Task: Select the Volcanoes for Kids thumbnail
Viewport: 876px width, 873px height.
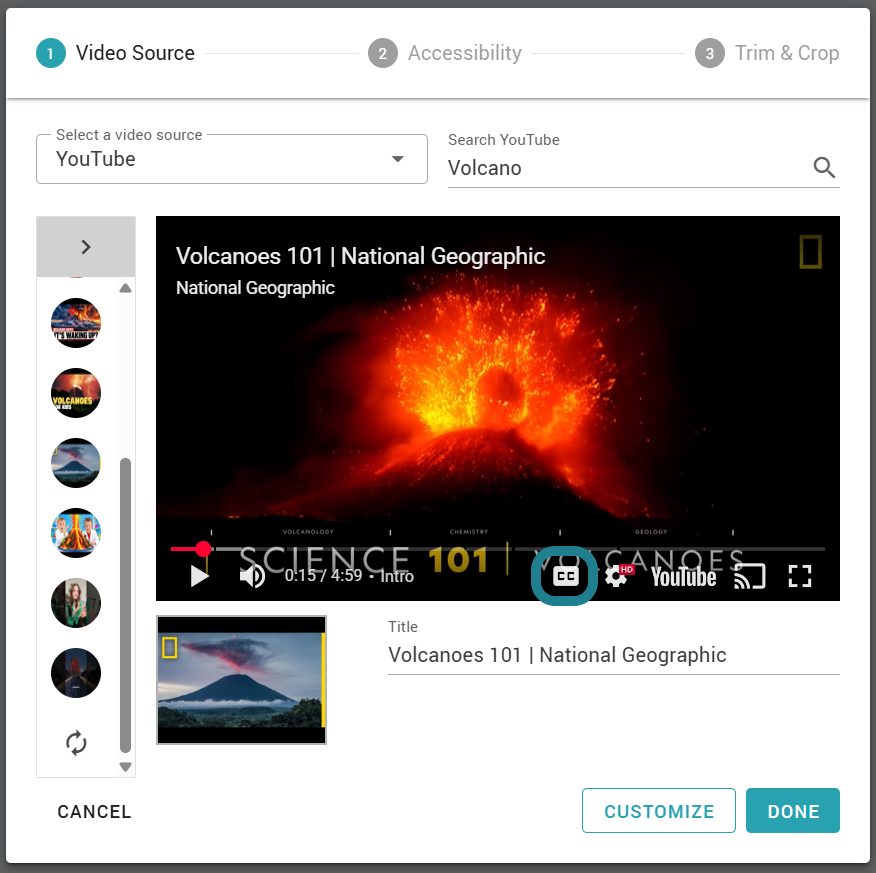Action: tap(76, 393)
